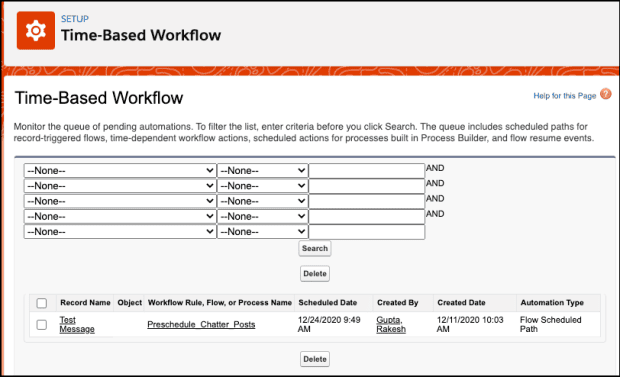Click the Record Name column header
The image size is (620, 377).
point(85,303)
